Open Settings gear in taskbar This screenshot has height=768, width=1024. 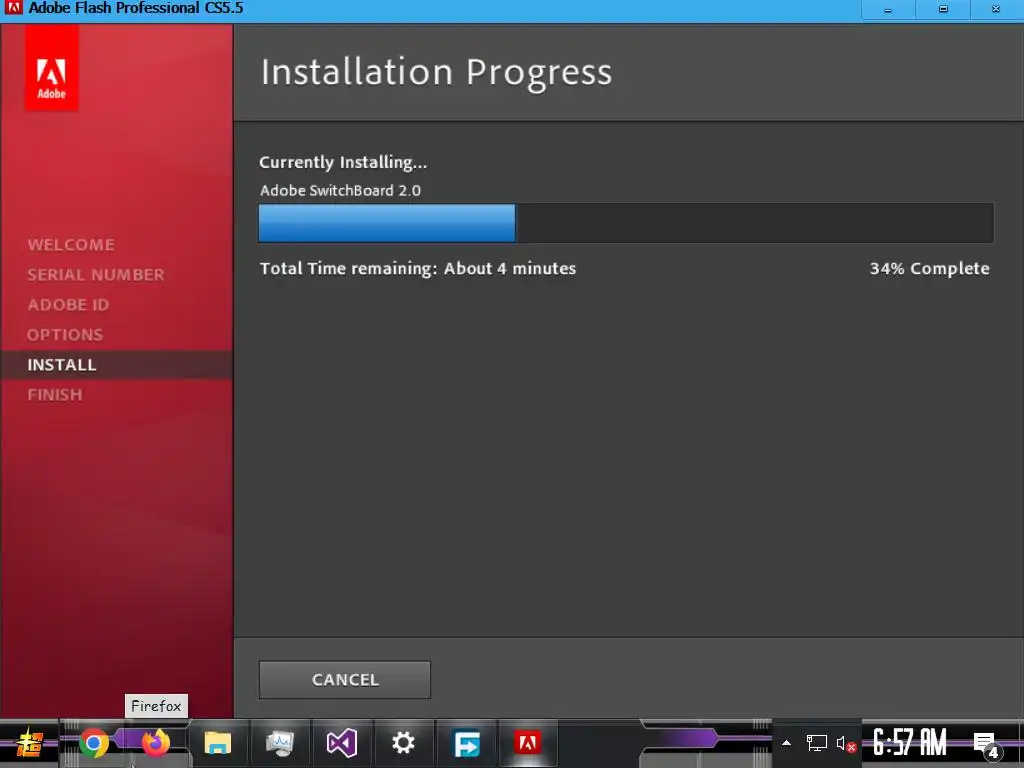[x=403, y=743]
